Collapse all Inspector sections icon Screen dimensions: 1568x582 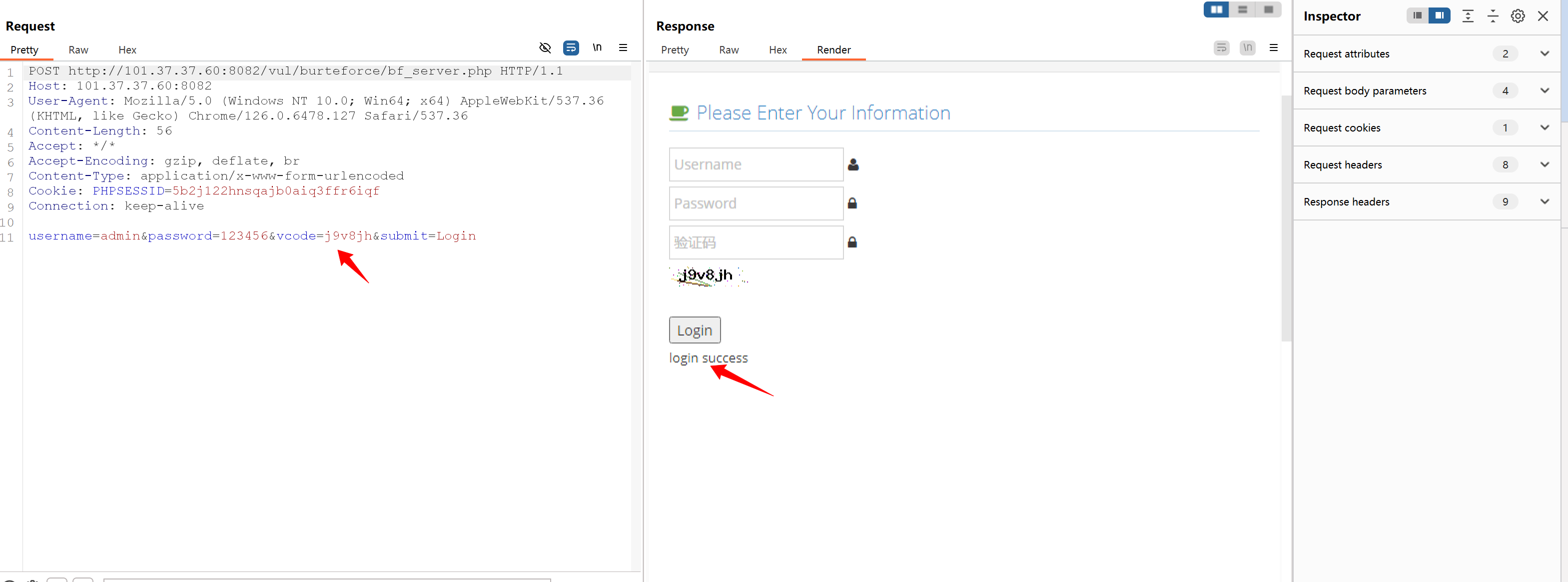pos(1493,16)
